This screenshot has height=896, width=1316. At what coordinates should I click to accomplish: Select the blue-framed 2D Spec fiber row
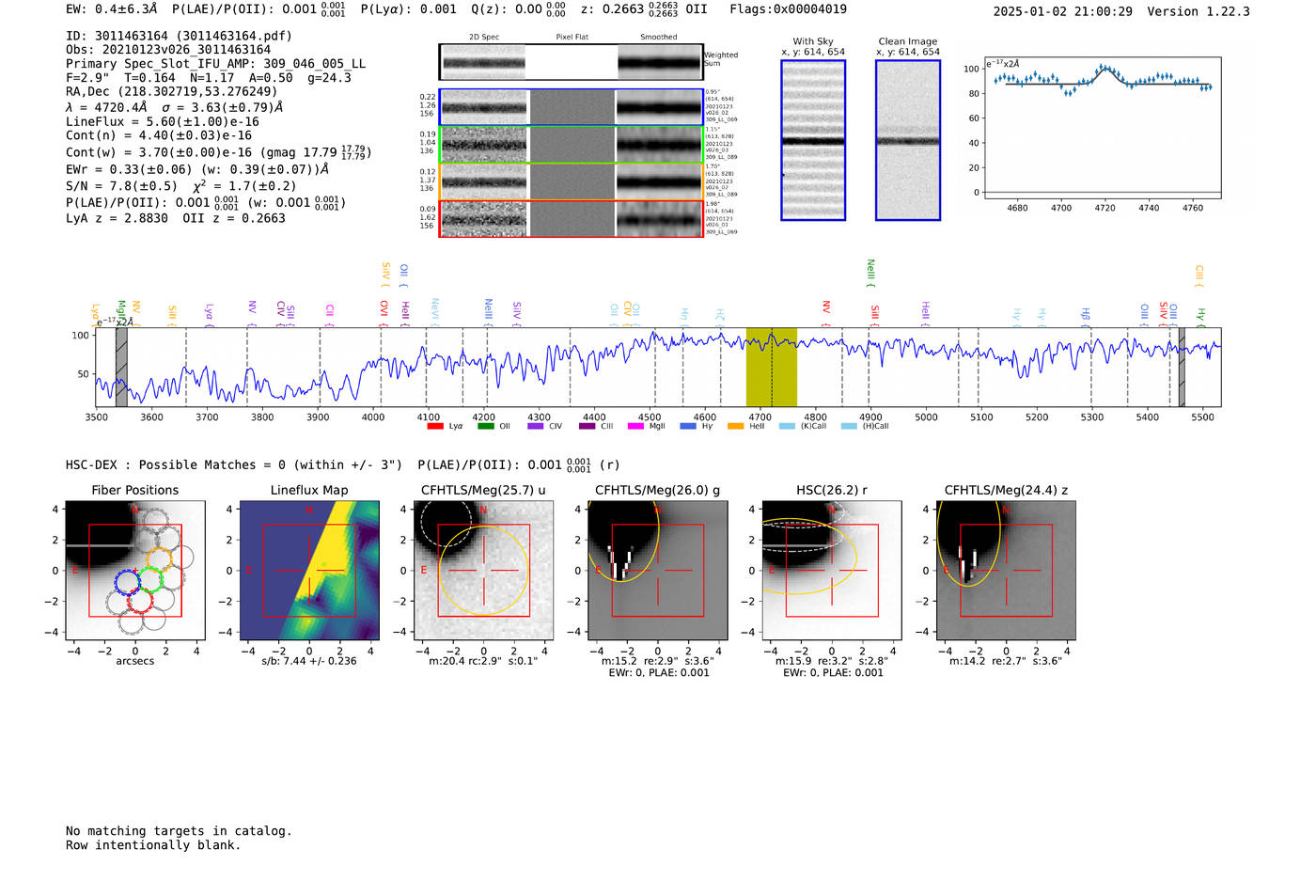571,107
